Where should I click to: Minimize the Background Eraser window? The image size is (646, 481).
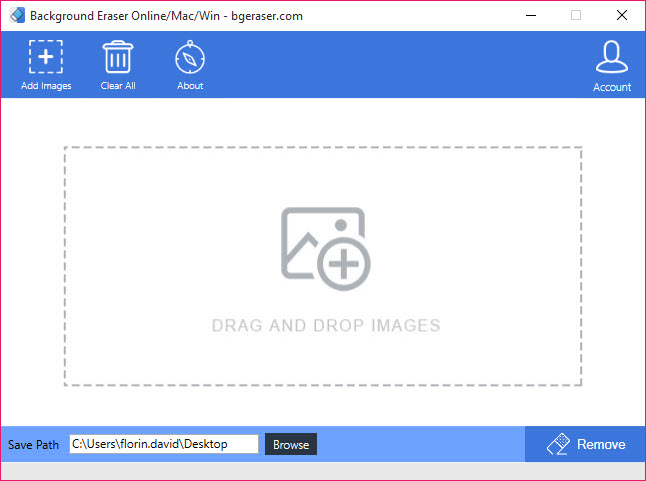coord(531,16)
